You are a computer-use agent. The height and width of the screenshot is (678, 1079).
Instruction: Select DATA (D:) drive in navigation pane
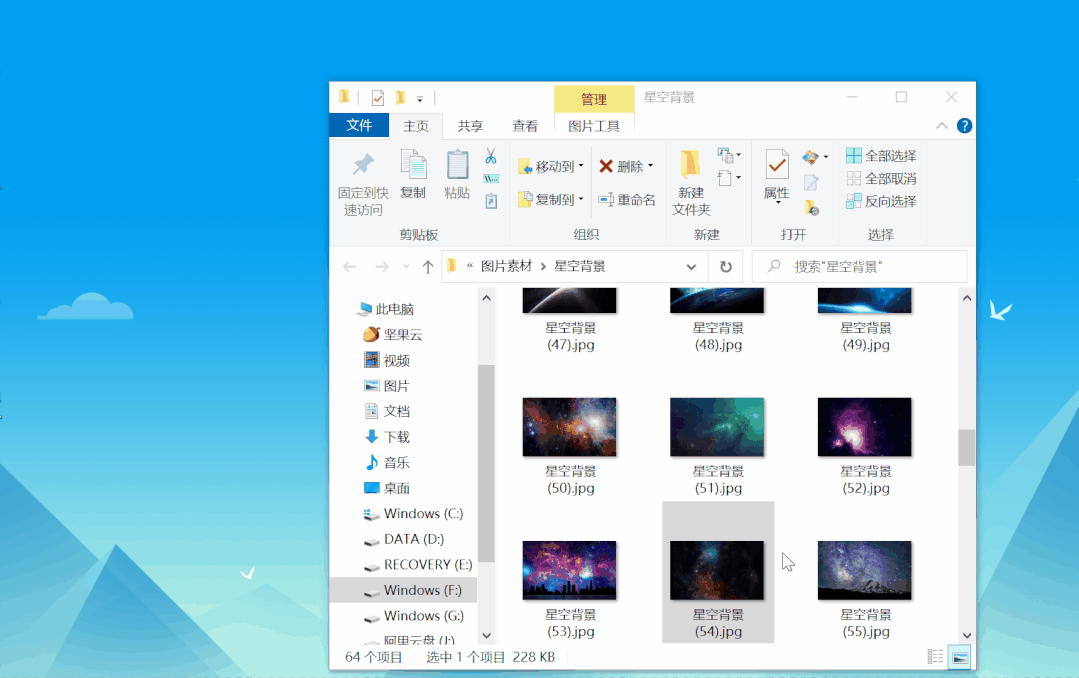[404, 539]
